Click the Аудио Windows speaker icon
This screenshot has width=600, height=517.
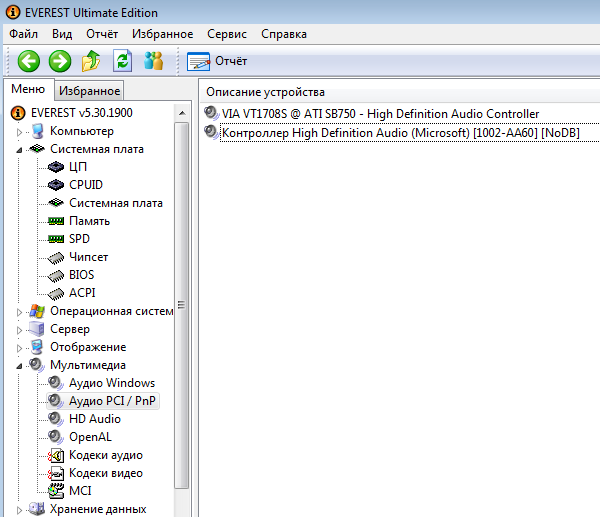pyautogui.click(x=56, y=383)
